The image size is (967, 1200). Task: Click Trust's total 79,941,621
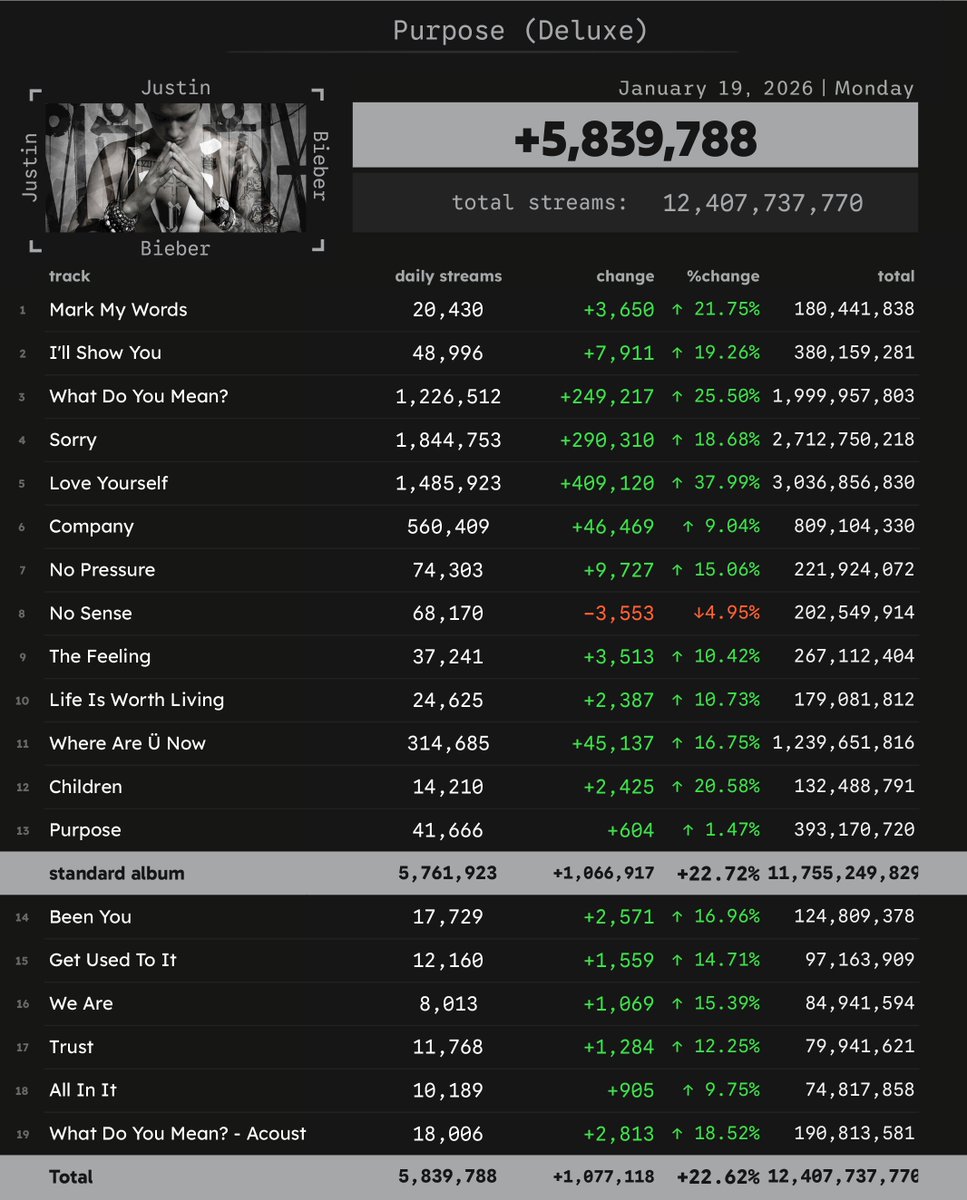[x=860, y=1047]
